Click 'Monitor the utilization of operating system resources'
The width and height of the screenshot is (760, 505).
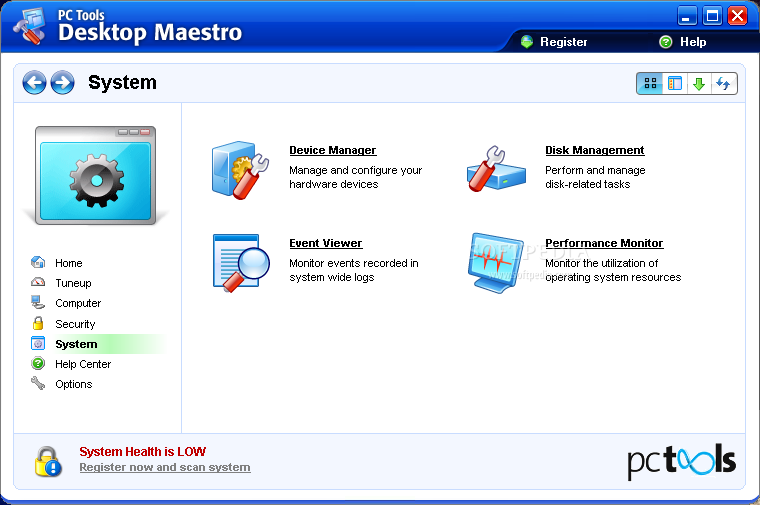(613, 270)
